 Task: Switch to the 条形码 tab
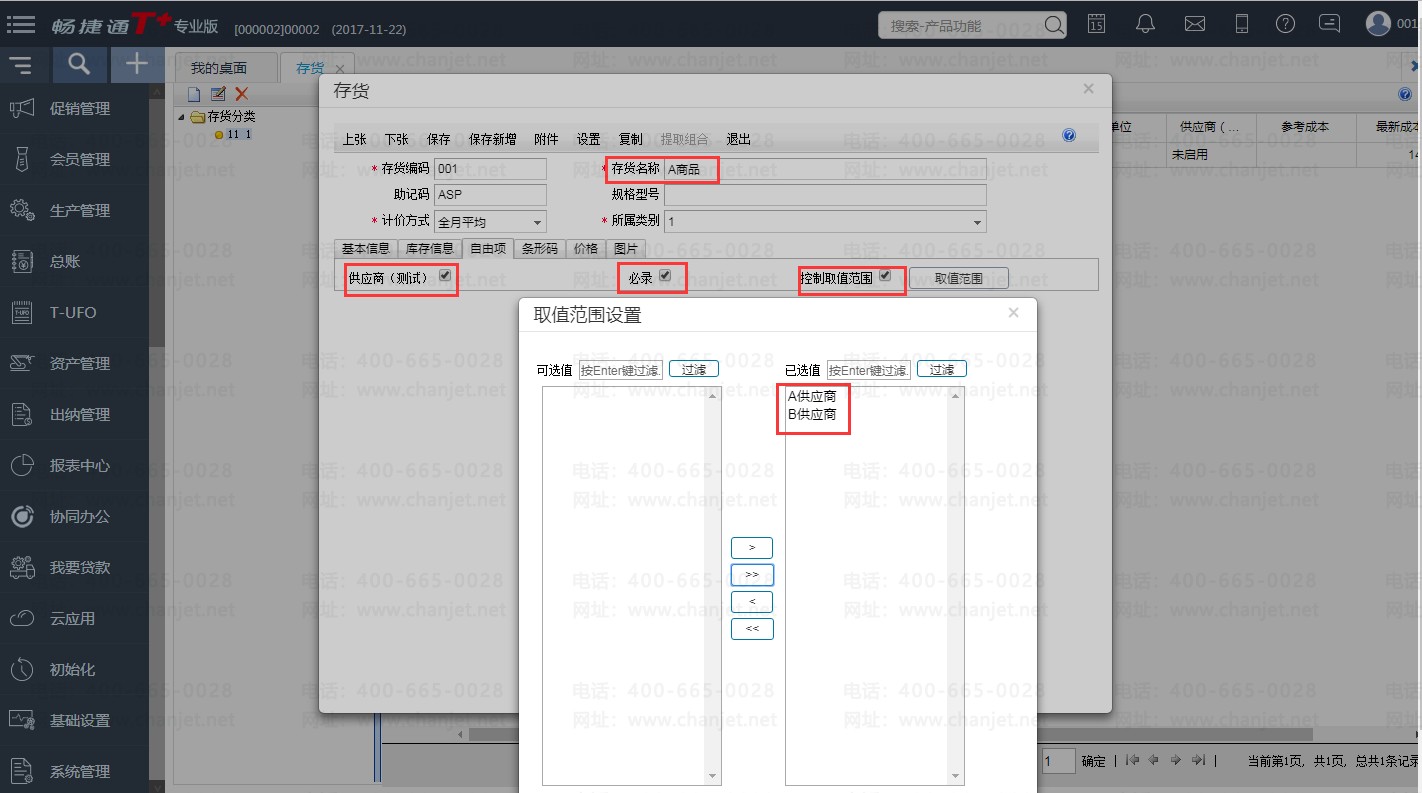tap(540, 249)
